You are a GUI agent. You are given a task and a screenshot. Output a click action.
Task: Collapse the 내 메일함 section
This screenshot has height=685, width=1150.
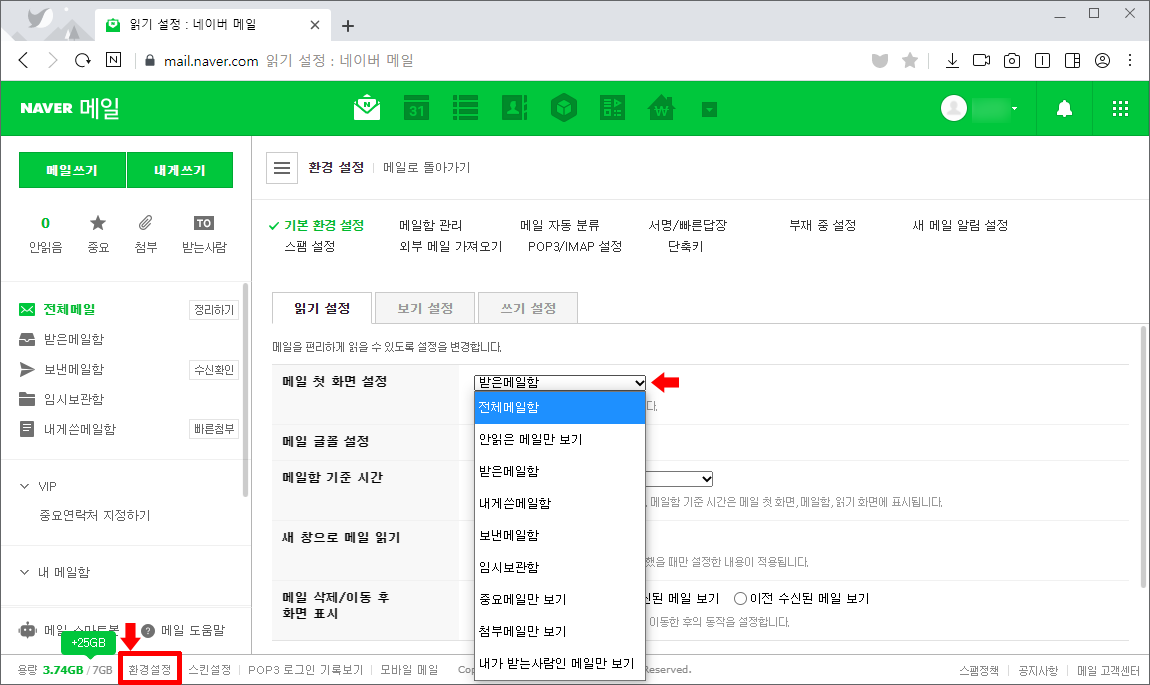[24, 572]
